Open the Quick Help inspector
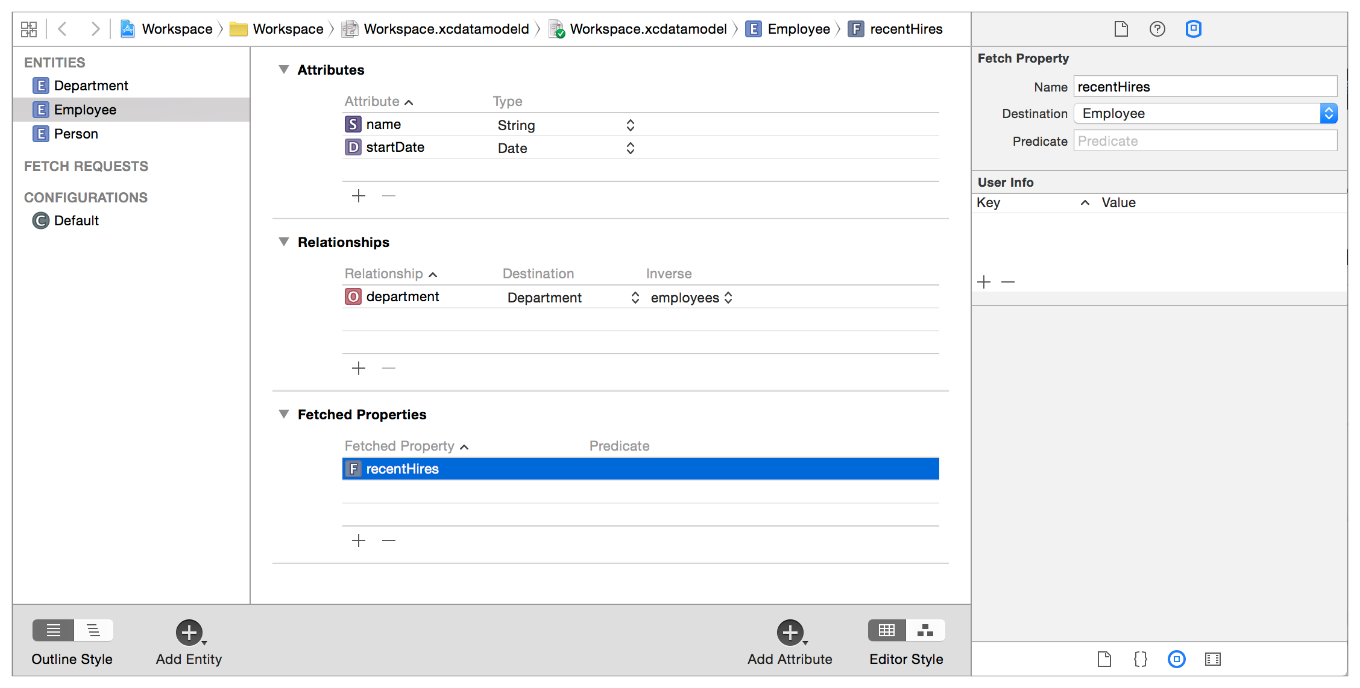The width and height of the screenshot is (1360, 688). coord(1157,29)
